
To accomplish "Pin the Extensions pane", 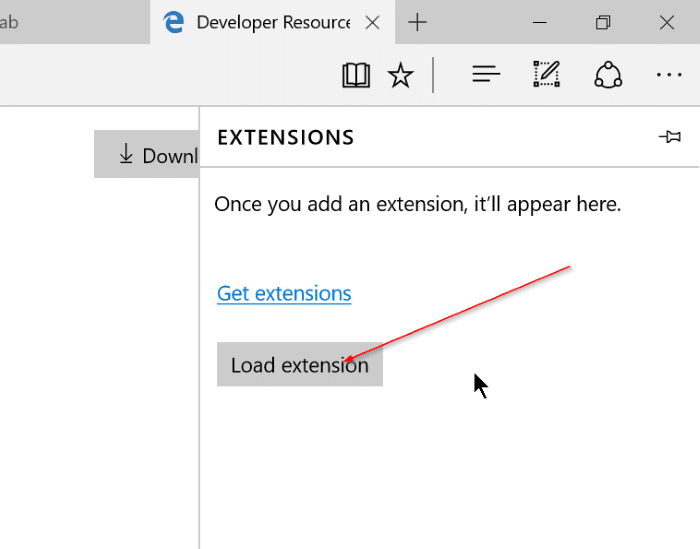I will click(670, 137).
